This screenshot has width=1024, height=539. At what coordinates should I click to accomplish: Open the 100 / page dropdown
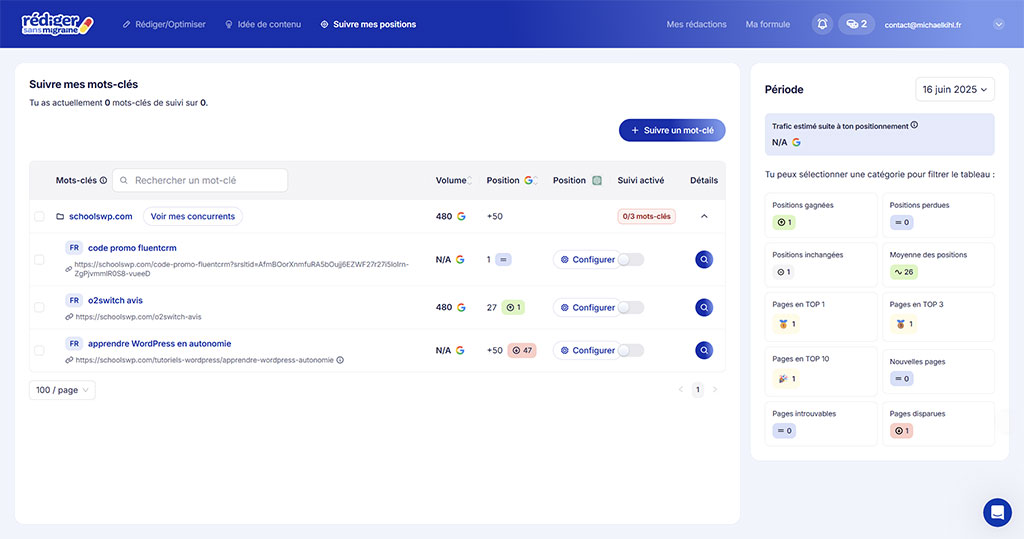(x=62, y=390)
